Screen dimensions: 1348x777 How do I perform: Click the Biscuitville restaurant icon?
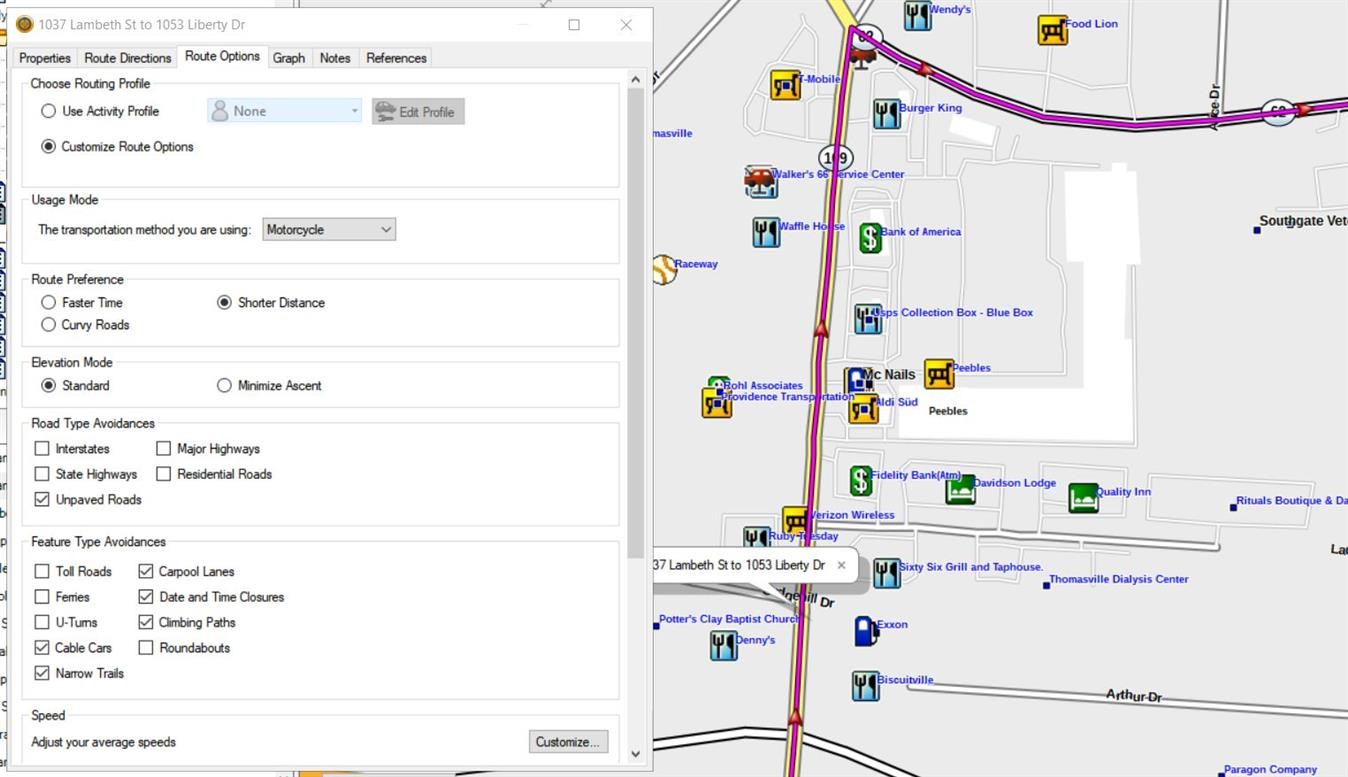865,686
